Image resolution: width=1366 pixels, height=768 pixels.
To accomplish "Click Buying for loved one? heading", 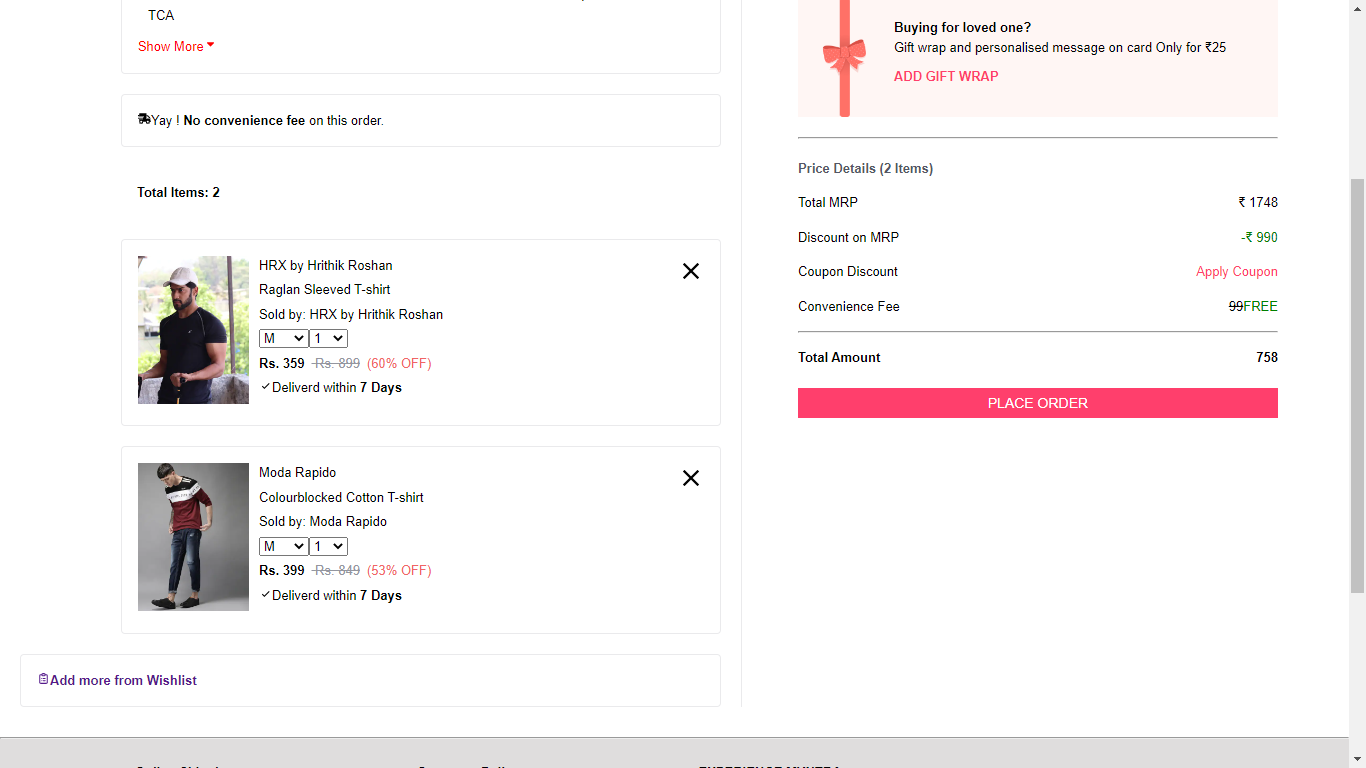I will (962, 27).
